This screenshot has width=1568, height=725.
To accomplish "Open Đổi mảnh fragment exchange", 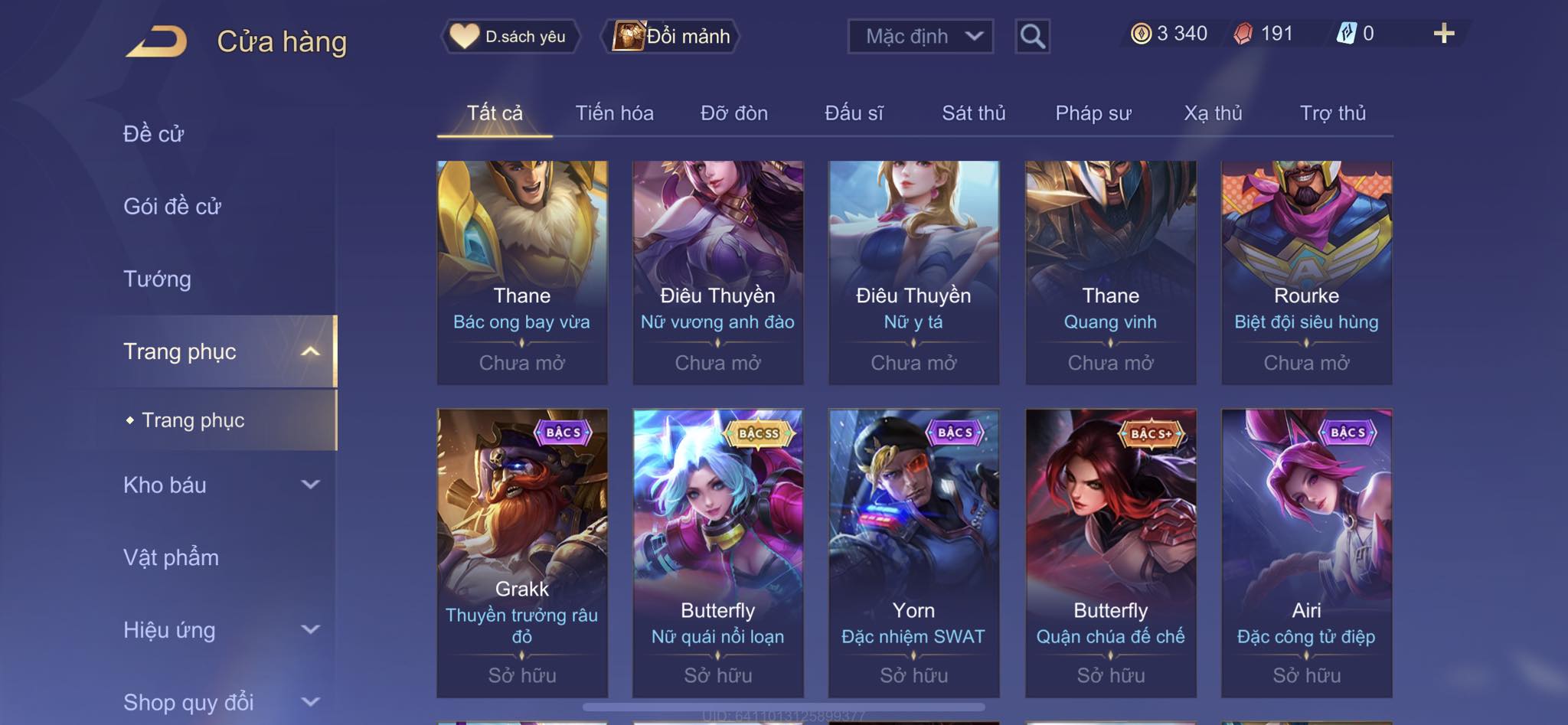I will (x=671, y=36).
